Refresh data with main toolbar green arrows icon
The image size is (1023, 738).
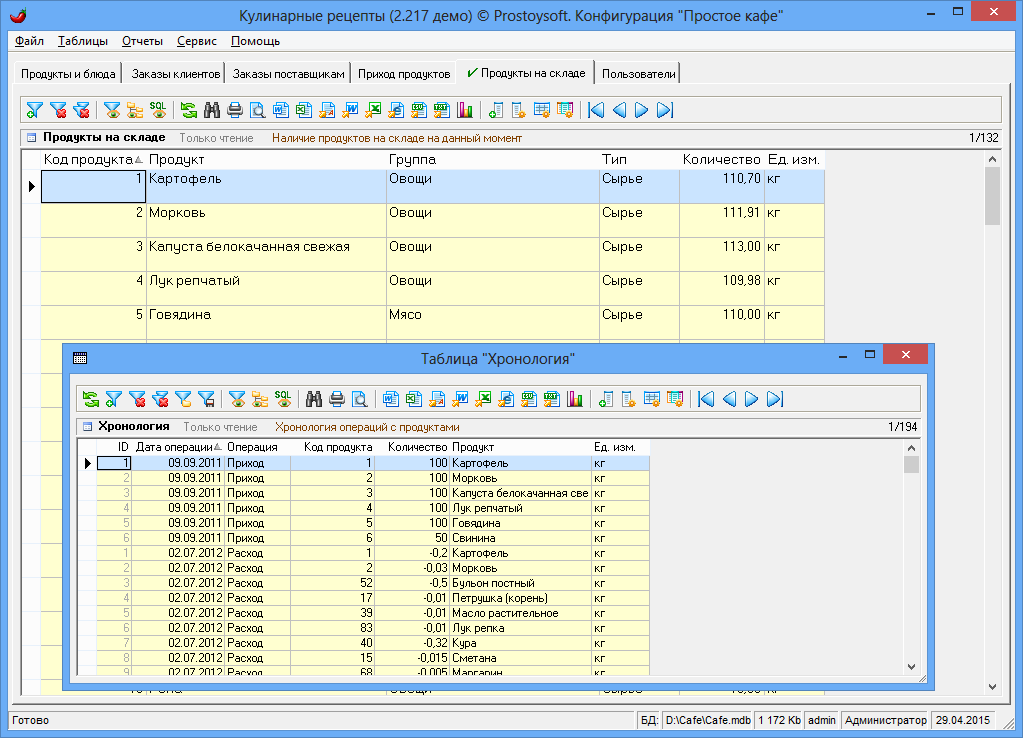coord(188,110)
